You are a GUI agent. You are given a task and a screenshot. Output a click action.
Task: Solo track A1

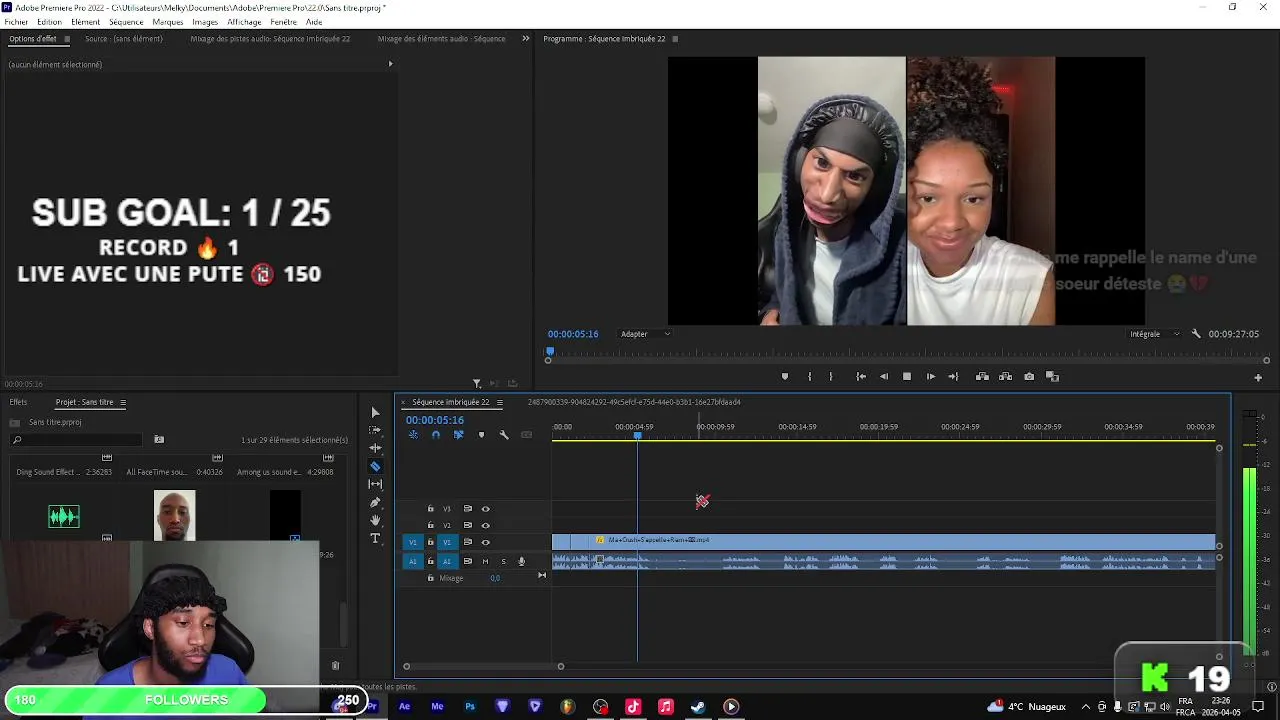(503, 561)
